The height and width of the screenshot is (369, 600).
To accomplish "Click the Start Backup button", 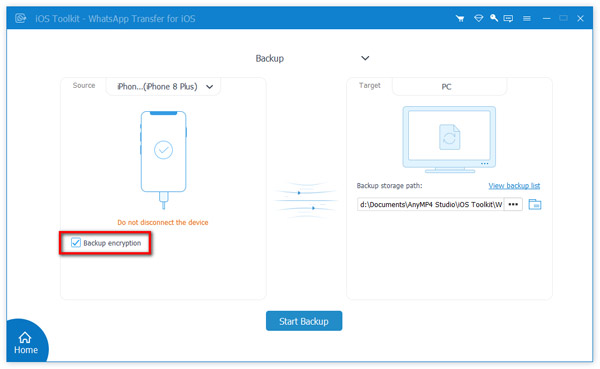I will [304, 321].
